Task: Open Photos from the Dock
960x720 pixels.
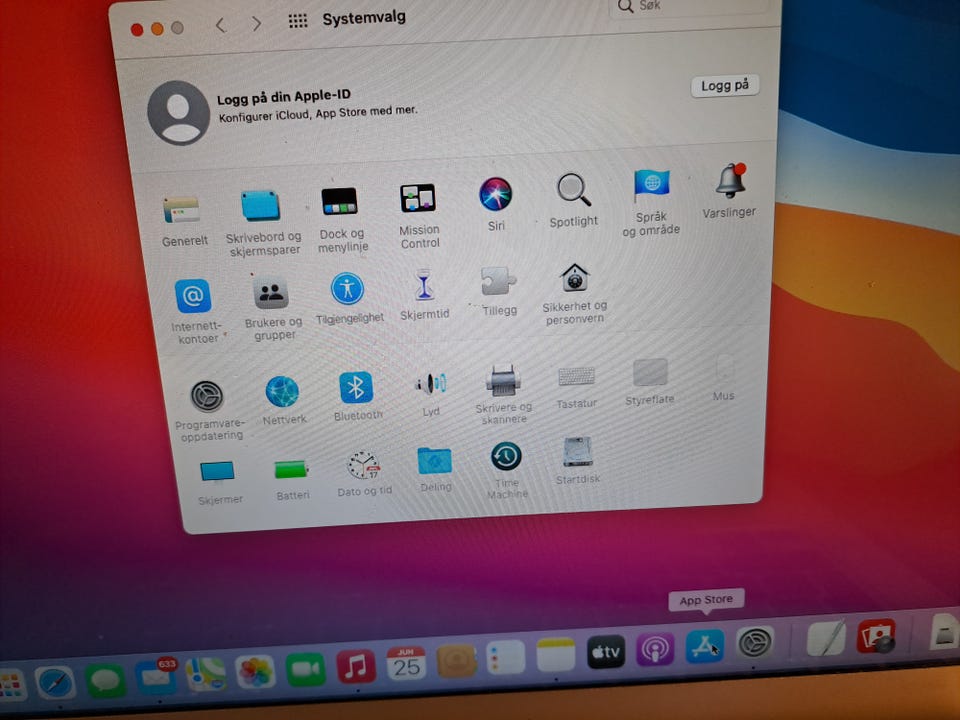Action: (x=255, y=672)
